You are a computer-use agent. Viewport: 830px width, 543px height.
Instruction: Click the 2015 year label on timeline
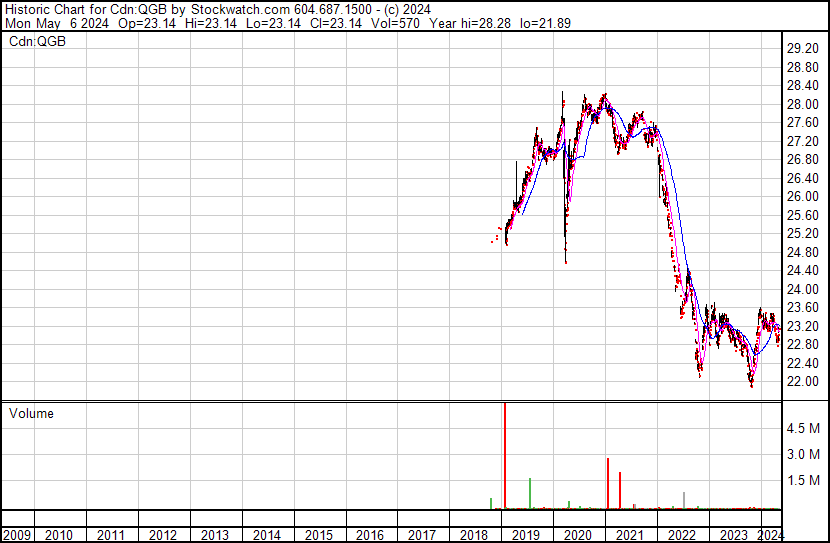click(318, 535)
